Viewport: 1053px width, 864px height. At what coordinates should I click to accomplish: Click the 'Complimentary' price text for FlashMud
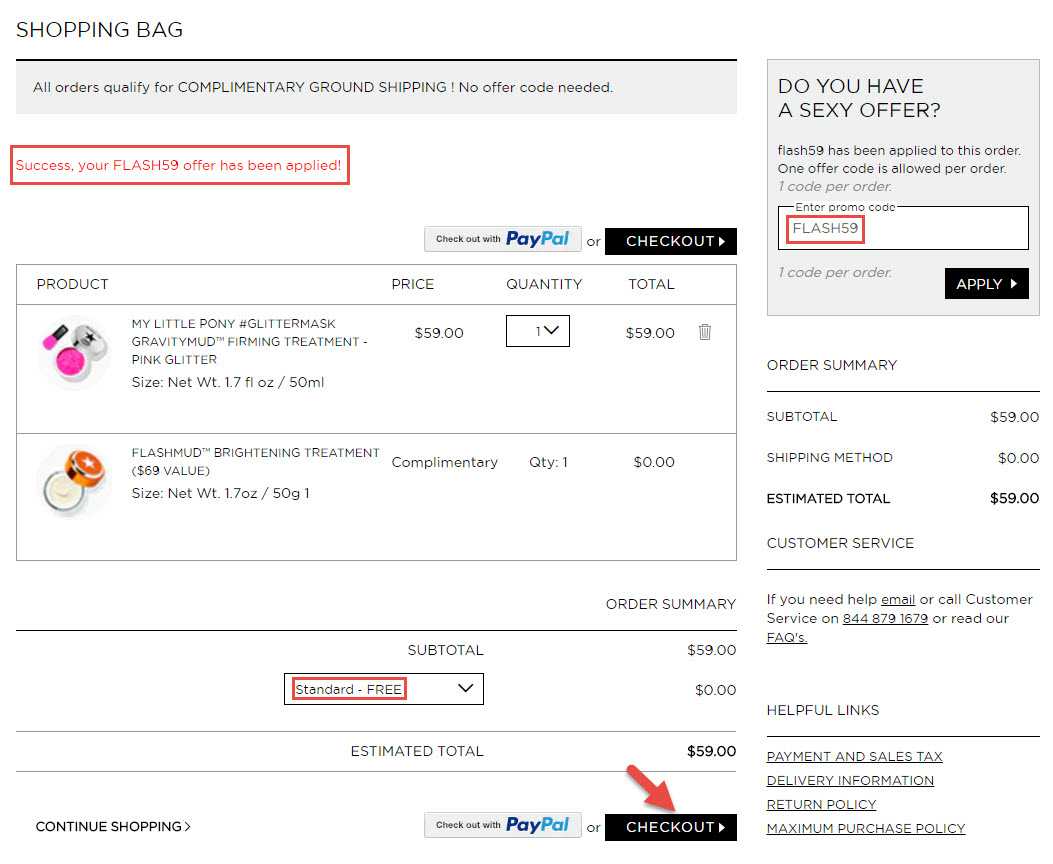(x=445, y=462)
